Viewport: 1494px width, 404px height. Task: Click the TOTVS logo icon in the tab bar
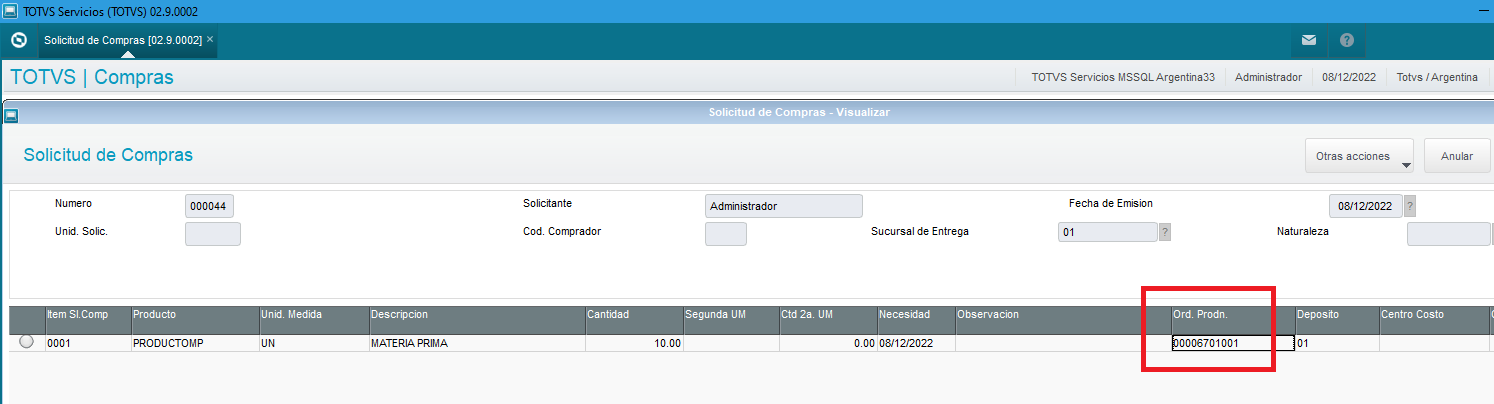point(17,40)
